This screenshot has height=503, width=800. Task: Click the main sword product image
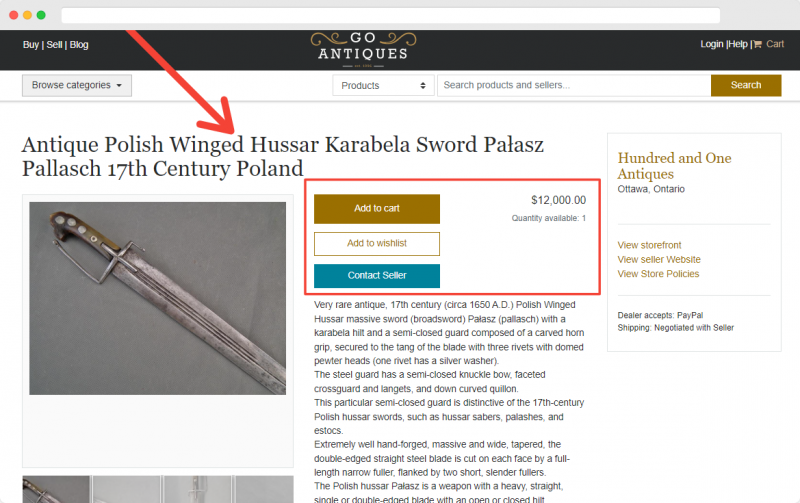pos(157,298)
